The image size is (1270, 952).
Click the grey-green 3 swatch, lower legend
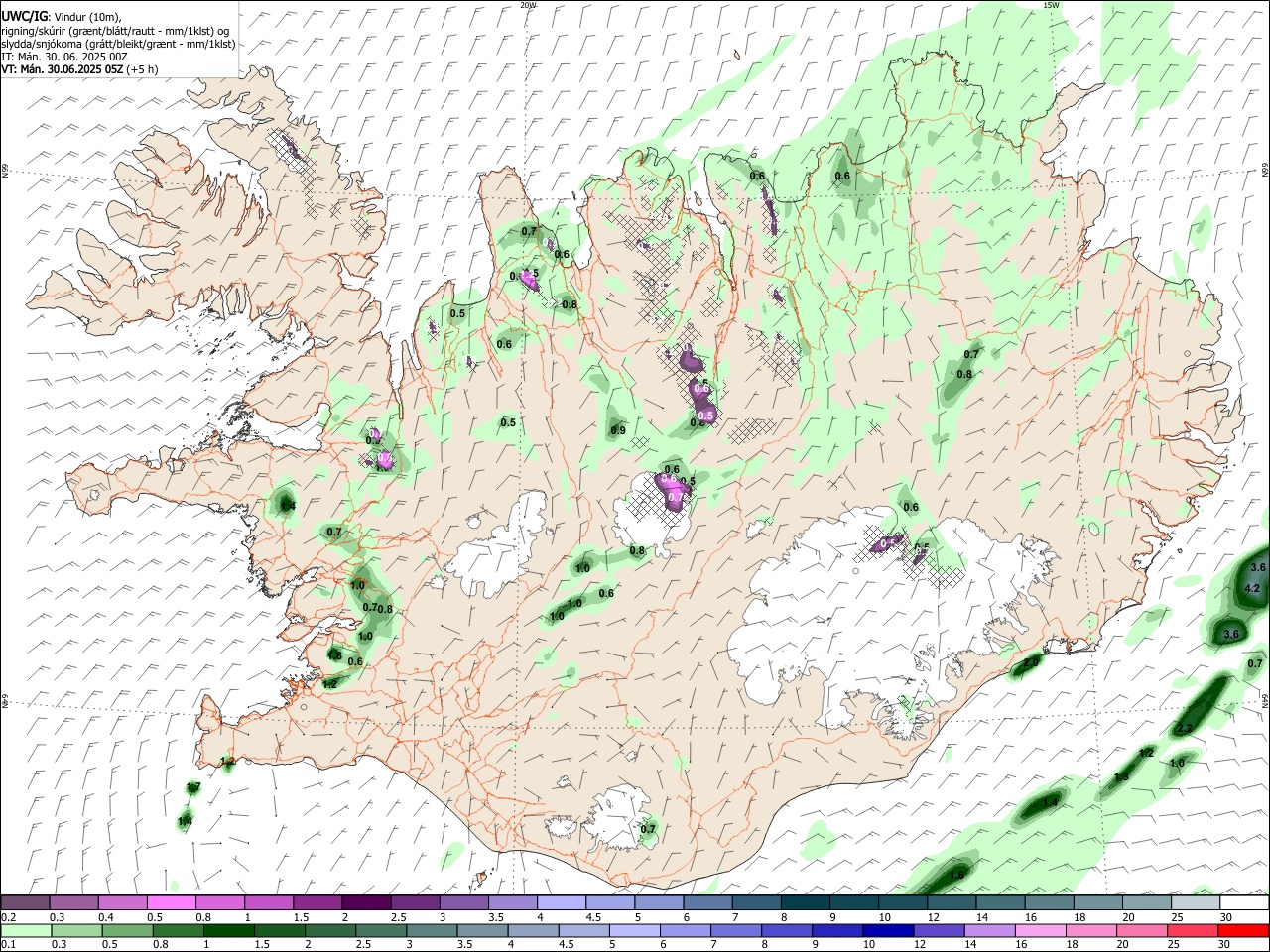[x=431, y=930]
